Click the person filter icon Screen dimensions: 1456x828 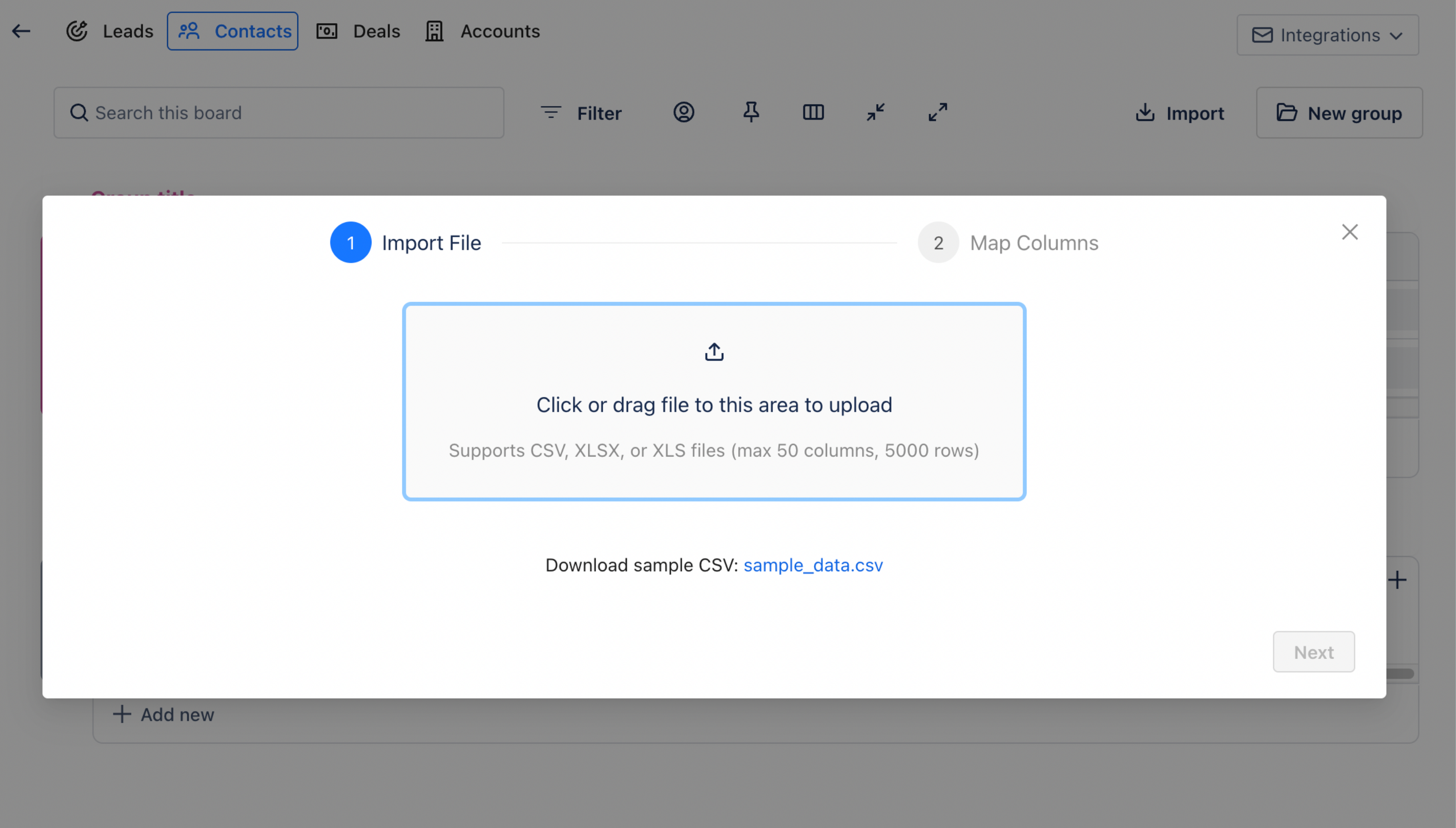point(684,112)
